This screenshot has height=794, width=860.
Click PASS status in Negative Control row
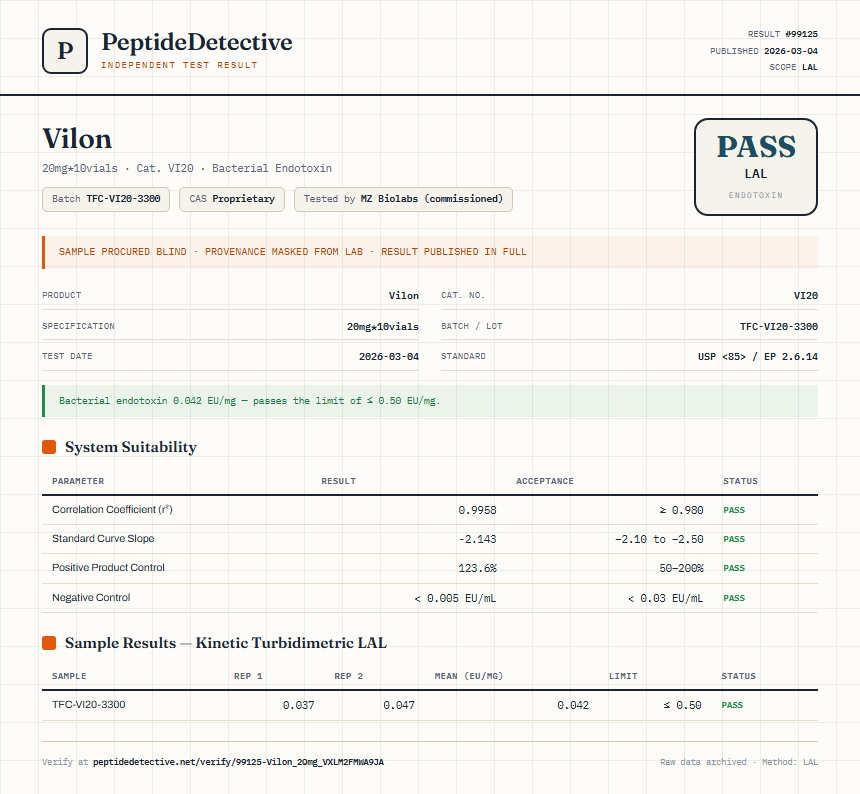(734, 598)
